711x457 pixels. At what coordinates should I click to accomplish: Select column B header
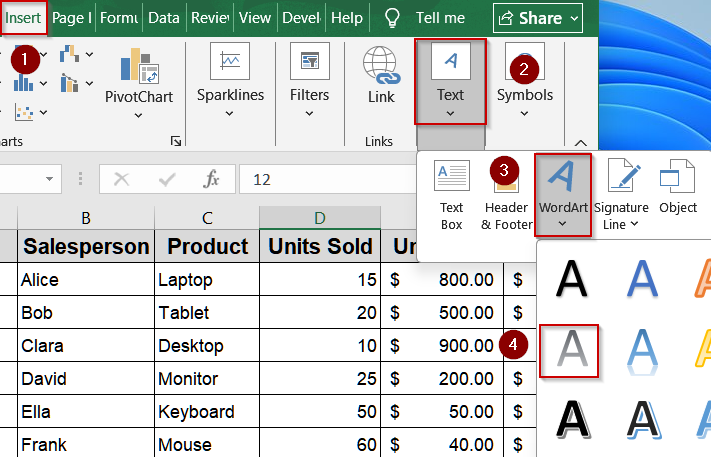[x=86, y=218]
